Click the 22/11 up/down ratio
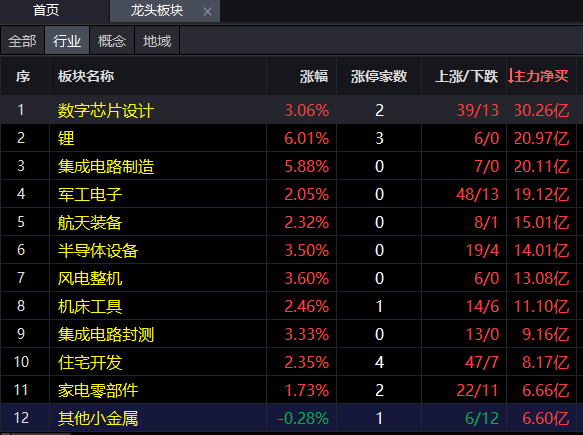Viewport: 583px width, 435px height. (477, 390)
